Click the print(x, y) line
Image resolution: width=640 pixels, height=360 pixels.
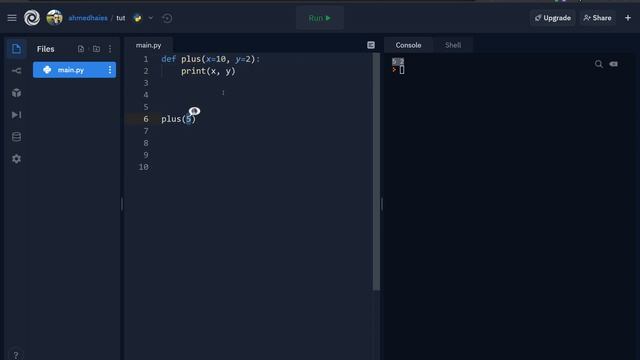pos(208,71)
